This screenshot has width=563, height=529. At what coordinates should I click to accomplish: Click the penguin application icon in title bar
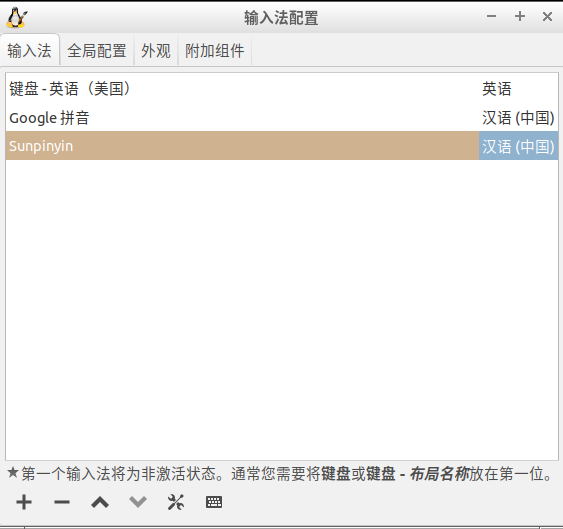click(x=17, y=17)
